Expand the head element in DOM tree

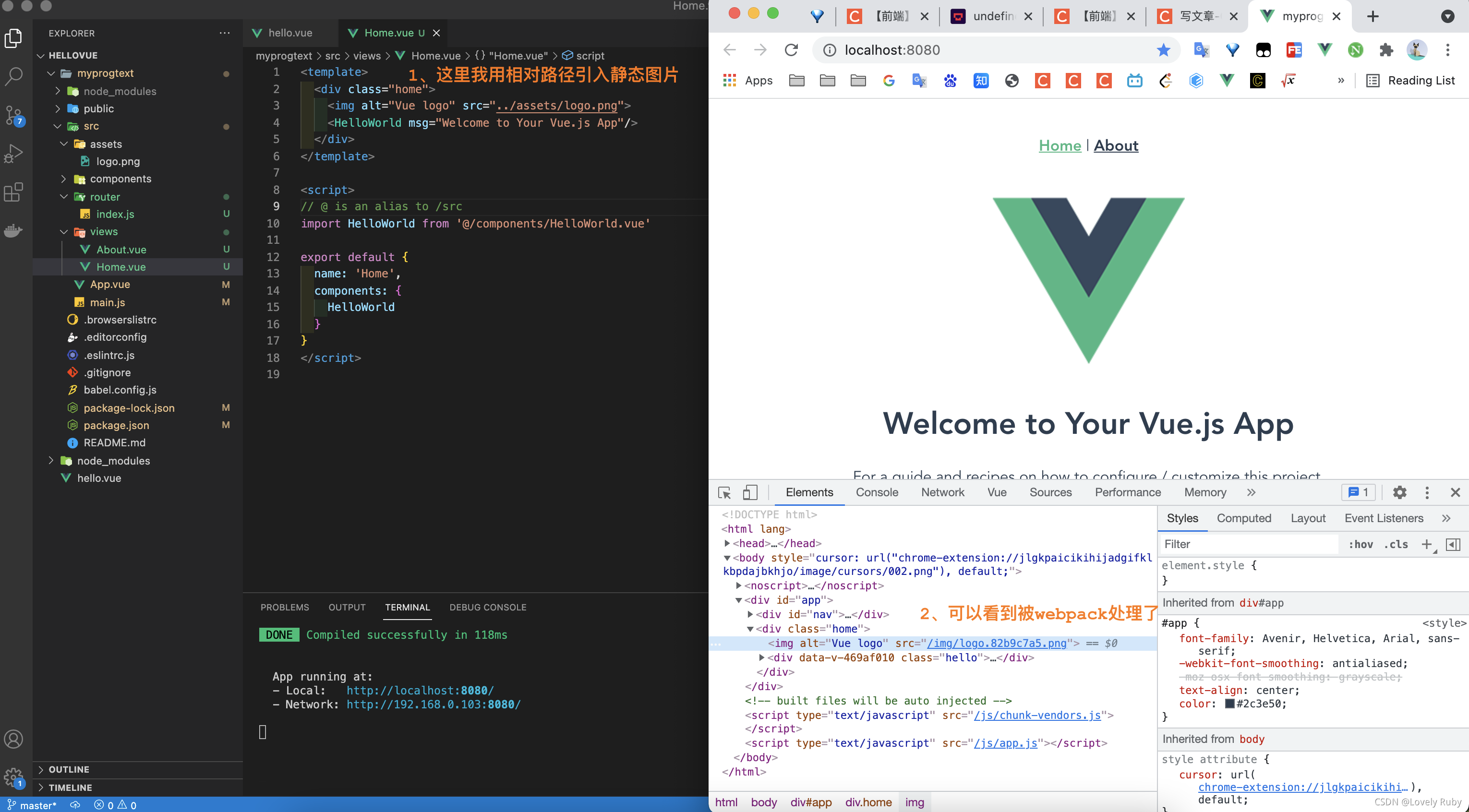pos(727,543)
